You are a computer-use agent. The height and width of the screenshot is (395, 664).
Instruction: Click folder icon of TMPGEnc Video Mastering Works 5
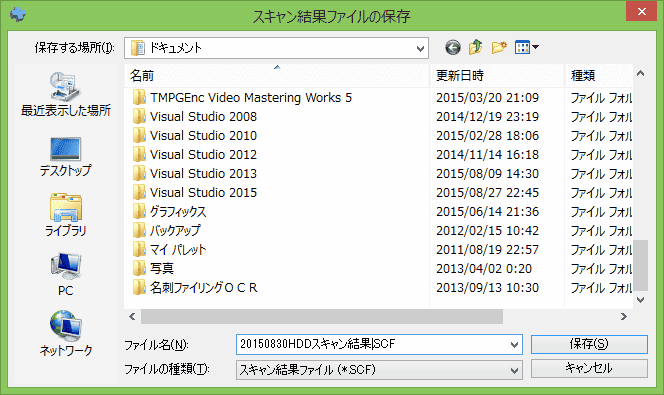click(139, 97)
